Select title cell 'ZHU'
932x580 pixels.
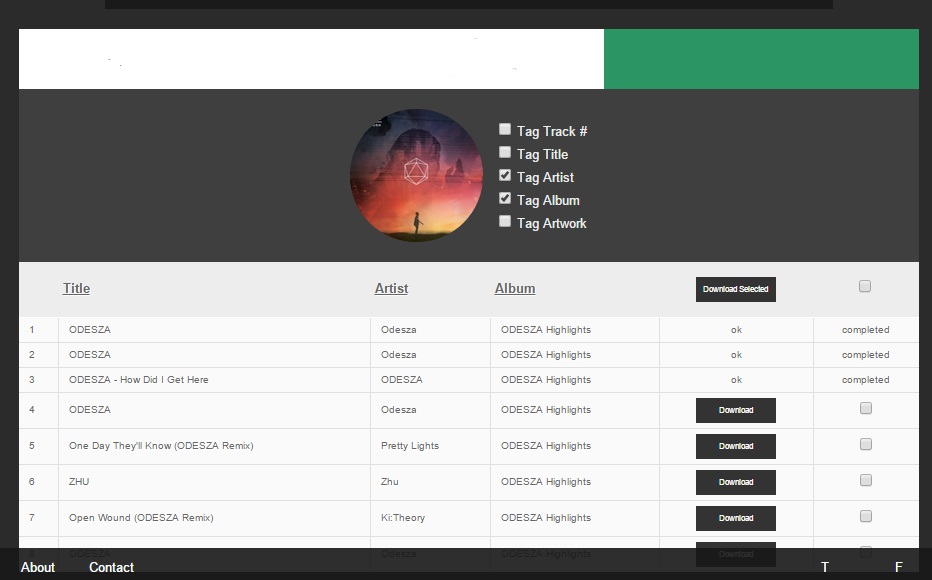tap(79, 482)
